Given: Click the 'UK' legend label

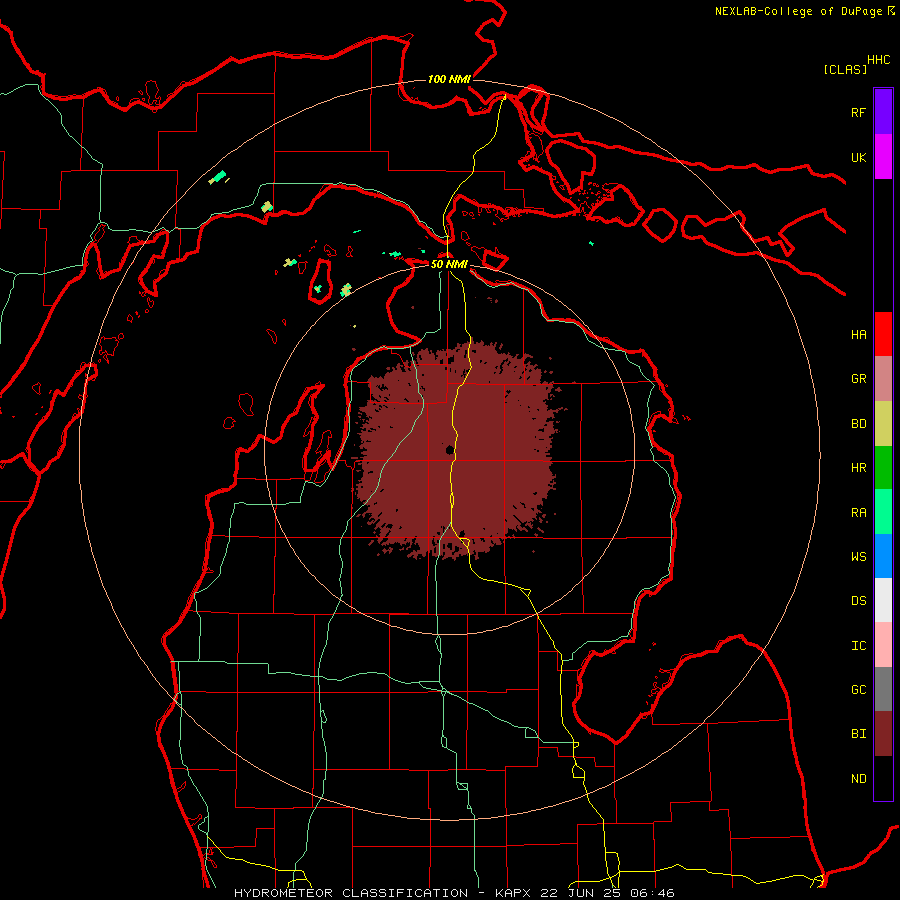Looking at the screenshot, I should point(858,157).
